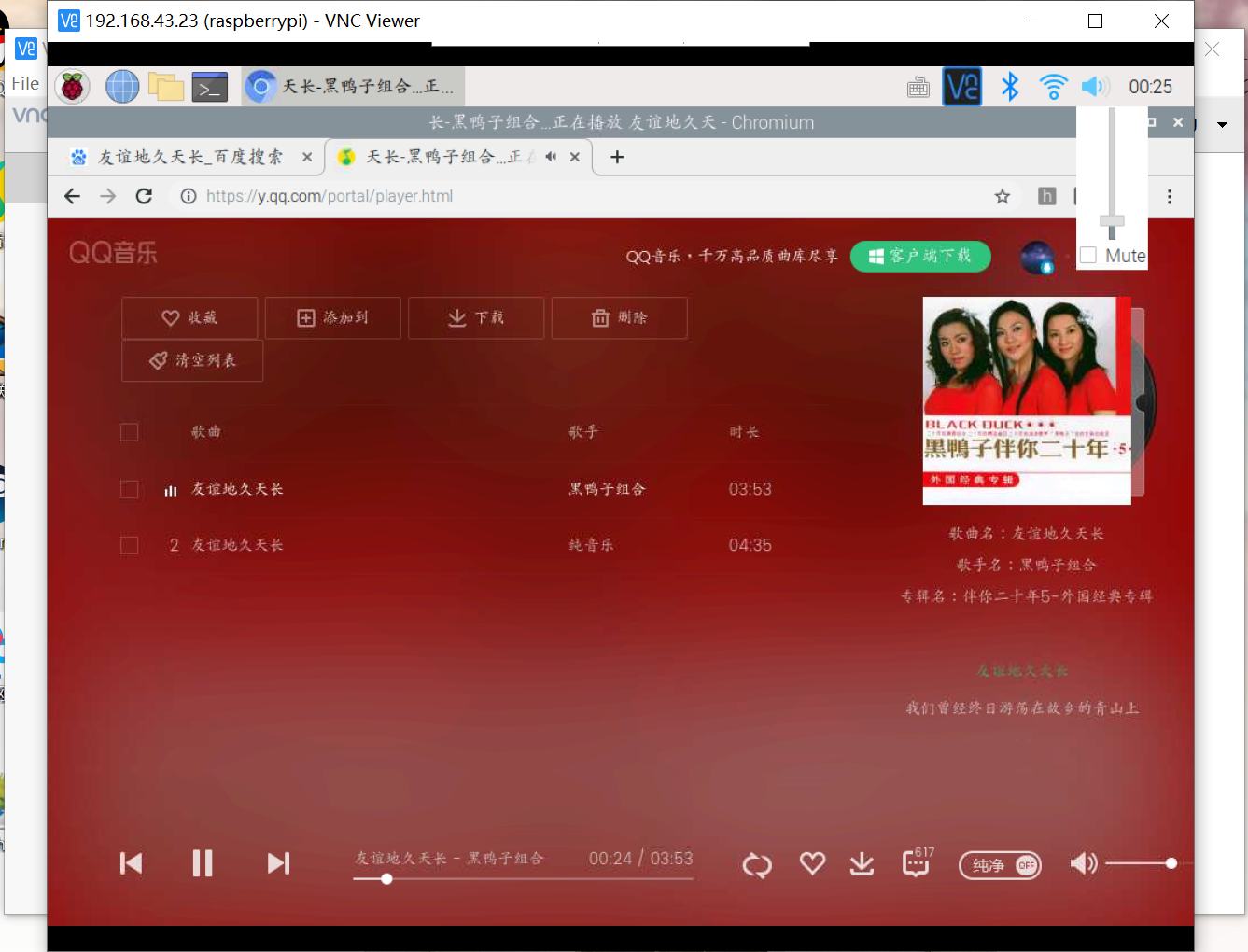Open the terminal from the taskbar

[209, 86]
